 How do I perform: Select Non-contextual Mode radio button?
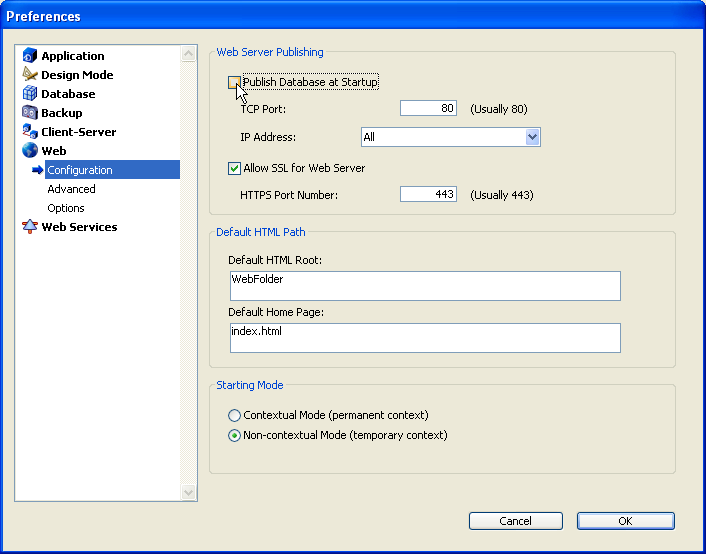234,435
